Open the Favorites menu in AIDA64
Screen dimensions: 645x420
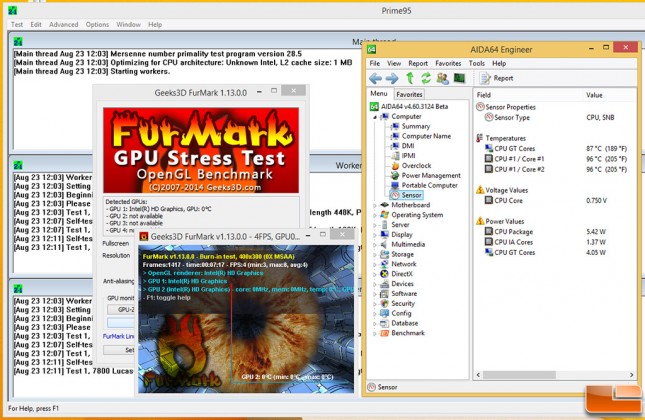click(448, 63)
